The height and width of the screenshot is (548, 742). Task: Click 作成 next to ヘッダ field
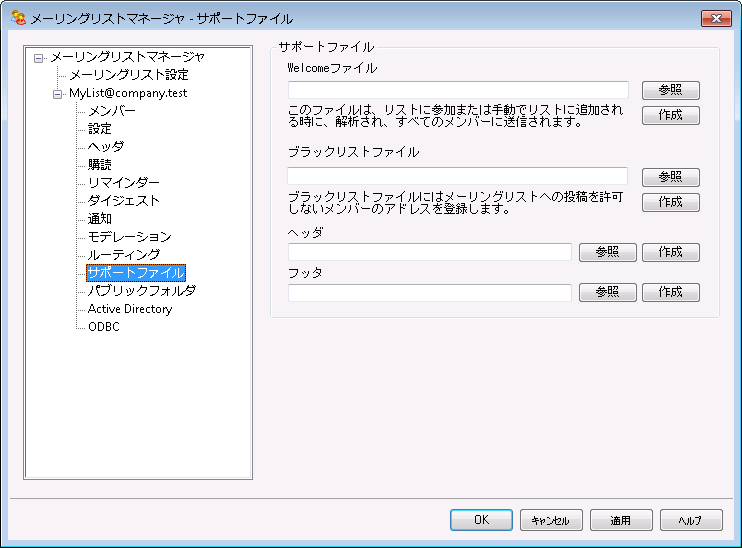pos(670,252)
